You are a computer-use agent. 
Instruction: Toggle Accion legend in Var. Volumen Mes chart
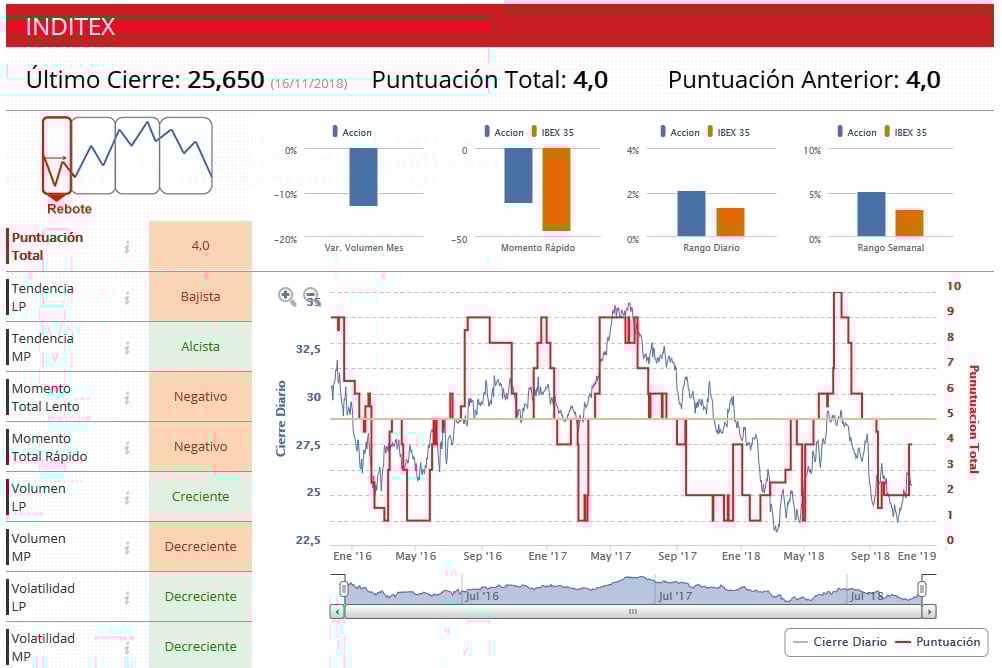(x=352, y=132)
